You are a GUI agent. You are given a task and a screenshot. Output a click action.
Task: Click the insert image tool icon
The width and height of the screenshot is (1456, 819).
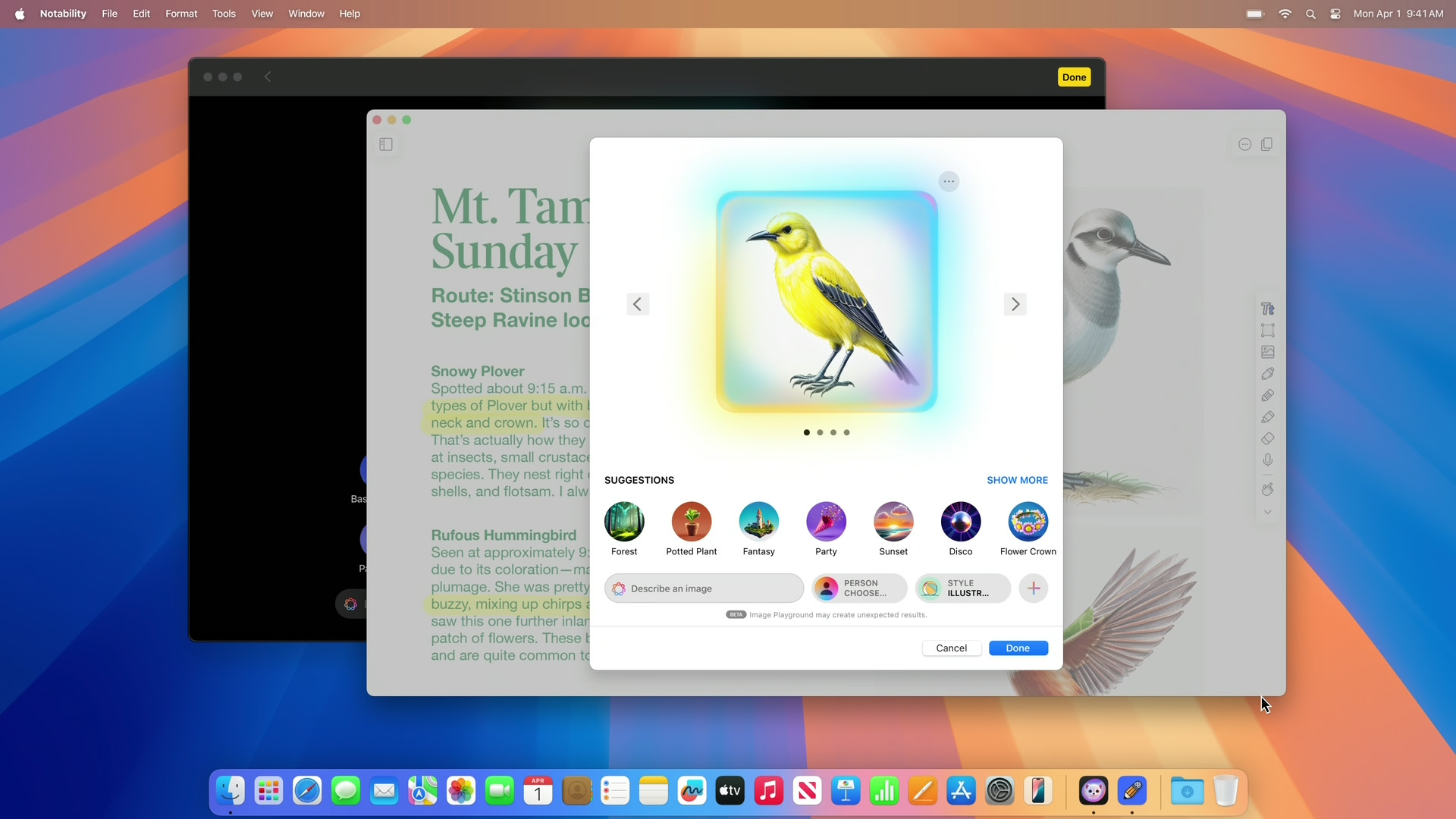(1267, 352)
